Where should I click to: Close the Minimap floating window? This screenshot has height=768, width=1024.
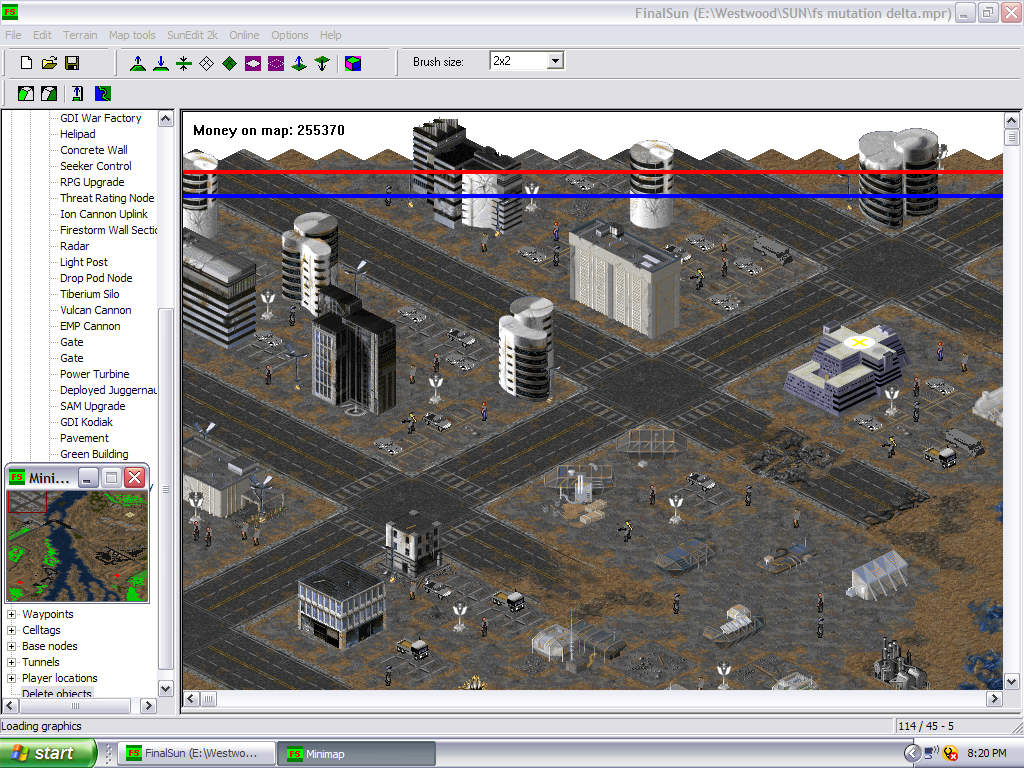click(135, 477)
